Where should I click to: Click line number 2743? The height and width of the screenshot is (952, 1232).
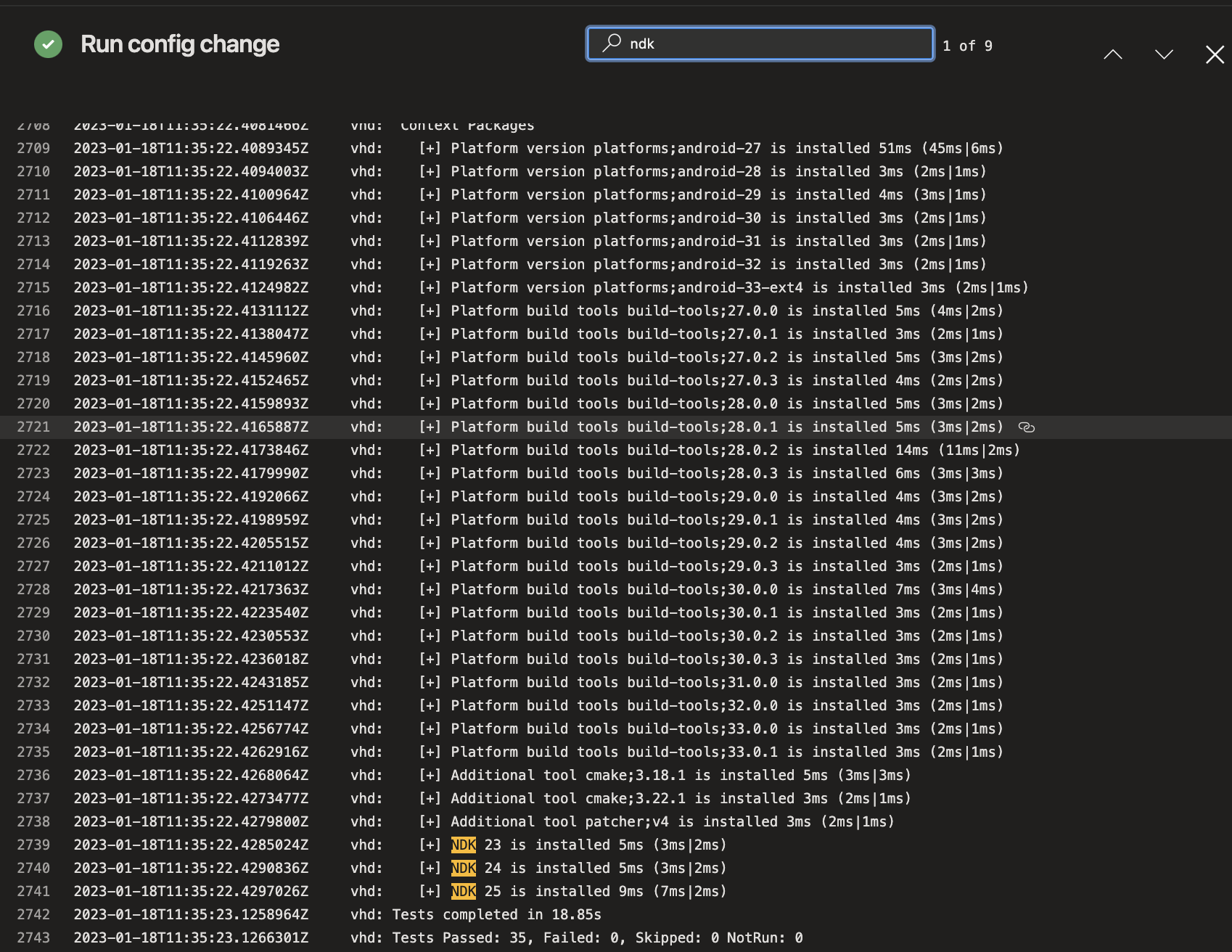33,937
